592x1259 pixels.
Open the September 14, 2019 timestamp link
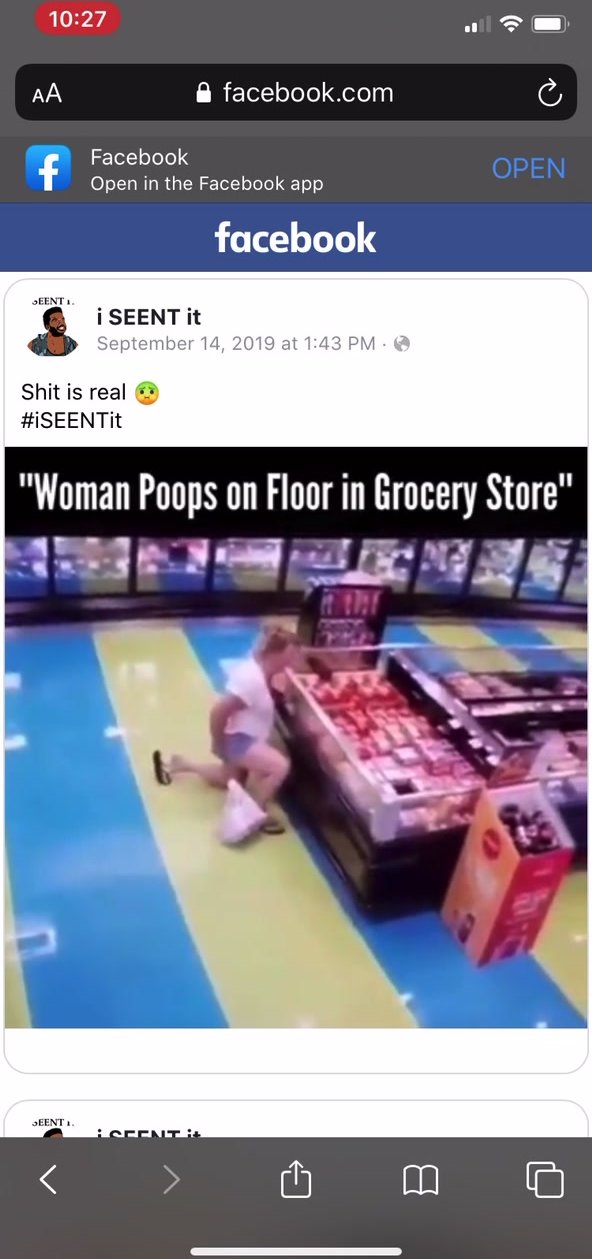pyautogui.click(x=236, y=344)
